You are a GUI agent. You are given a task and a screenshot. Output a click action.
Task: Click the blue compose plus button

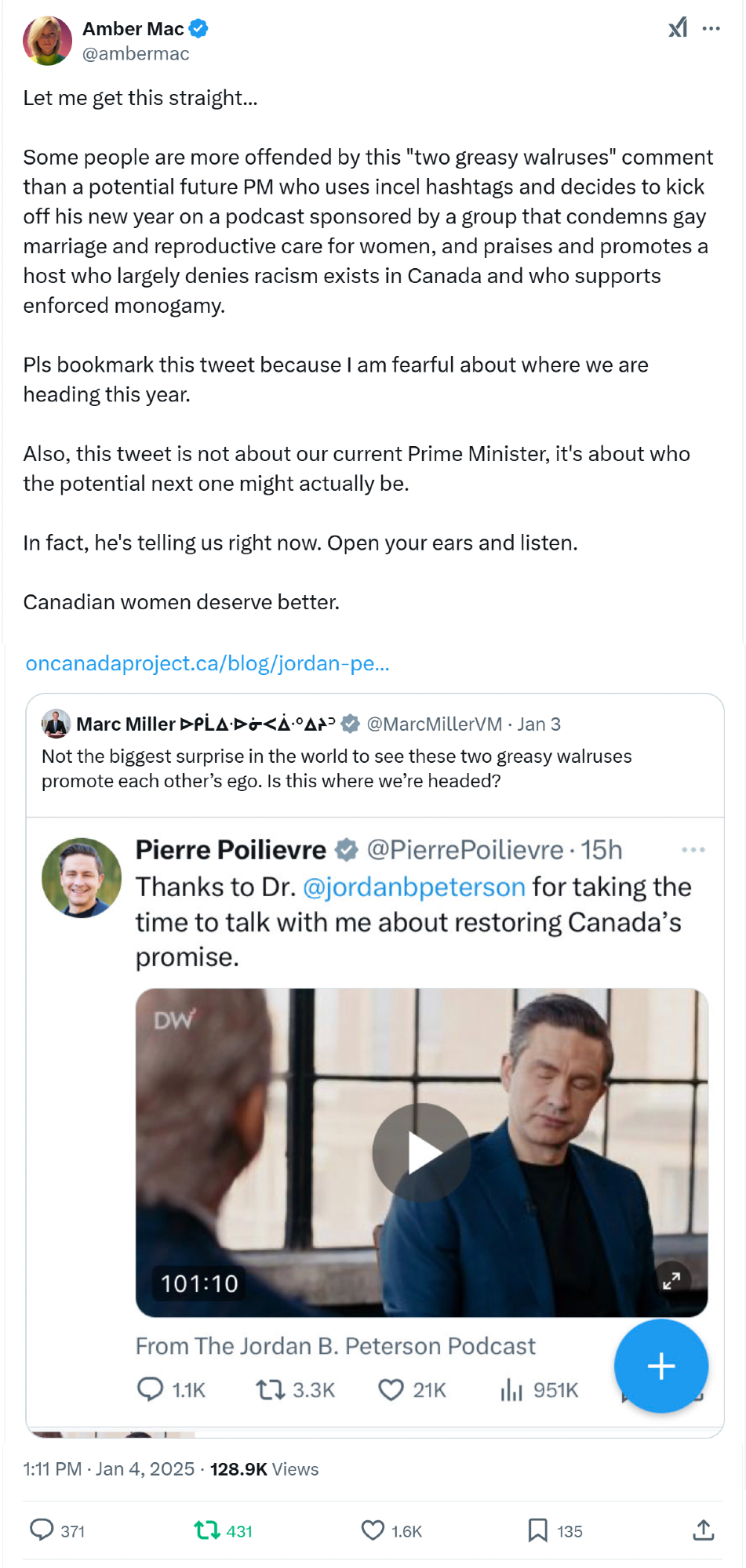661,1366
